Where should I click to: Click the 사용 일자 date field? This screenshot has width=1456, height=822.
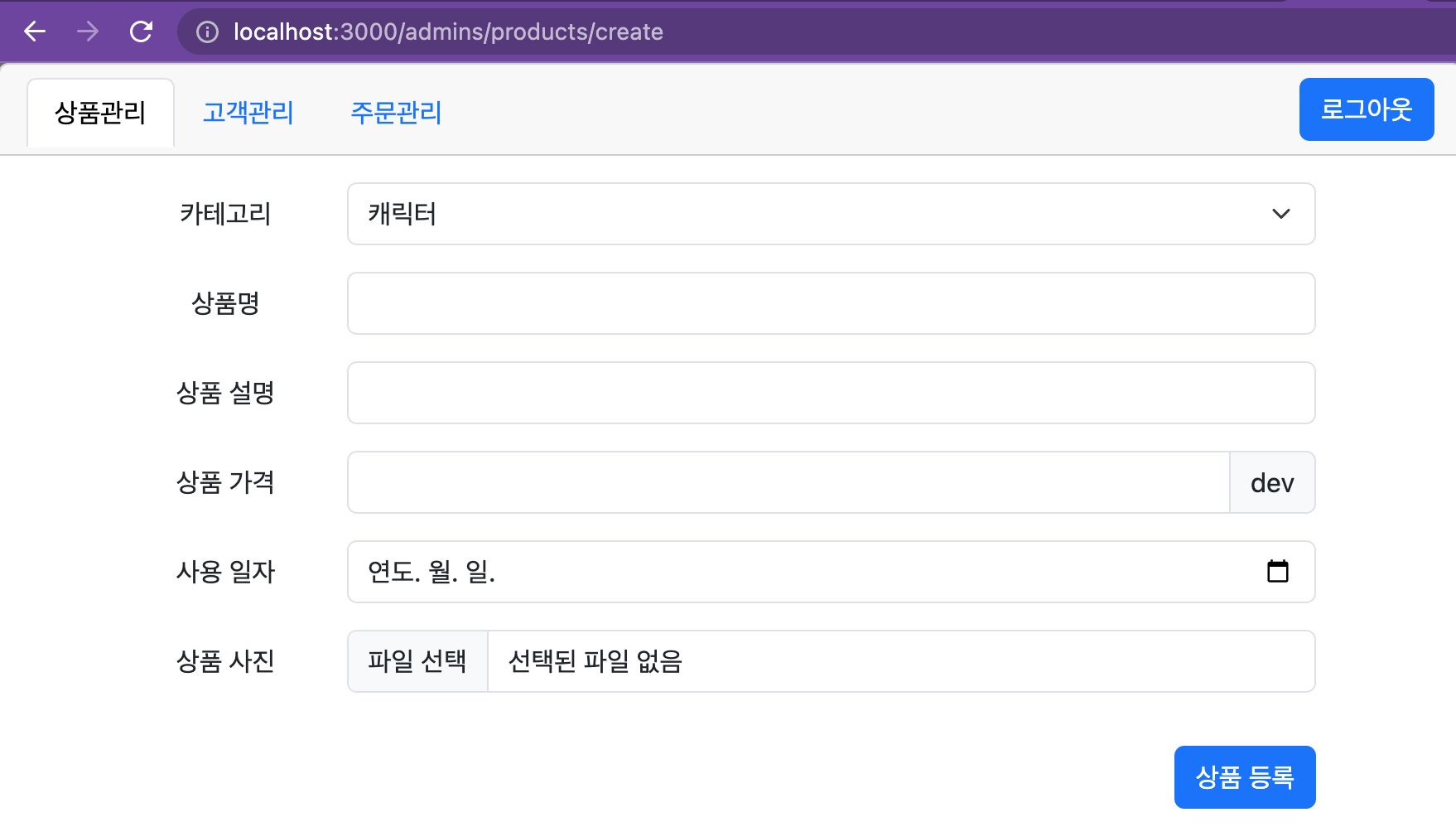[832, 572]
